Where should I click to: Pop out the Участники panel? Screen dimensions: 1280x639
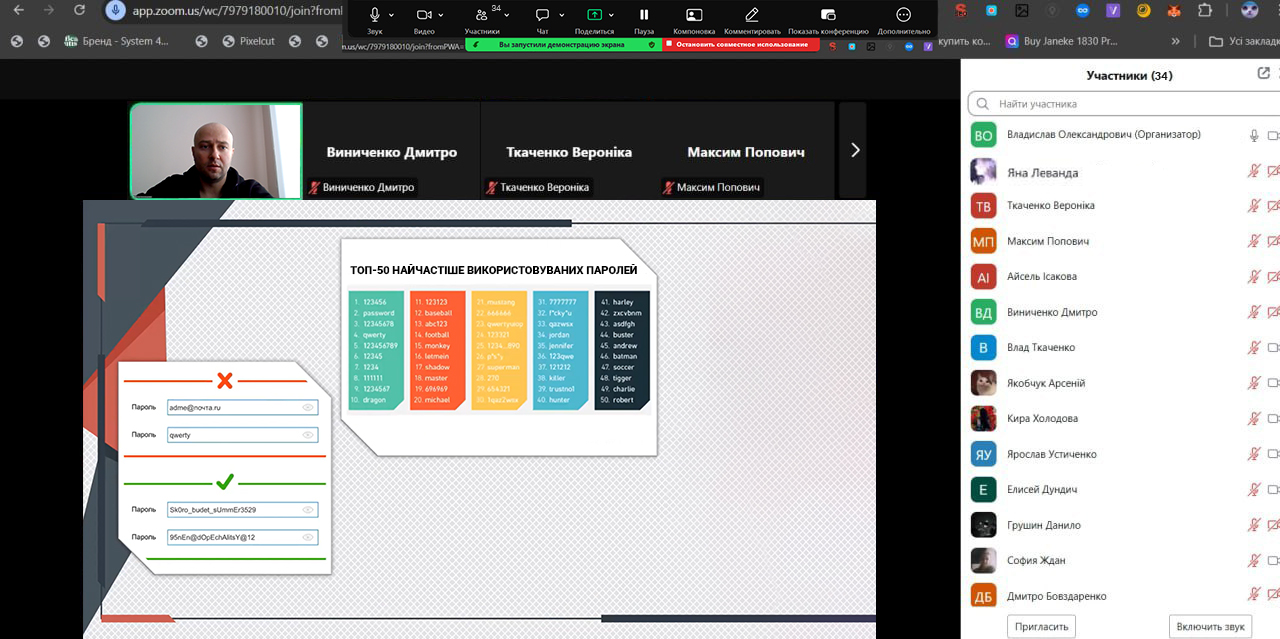[x=1263, y=74]
